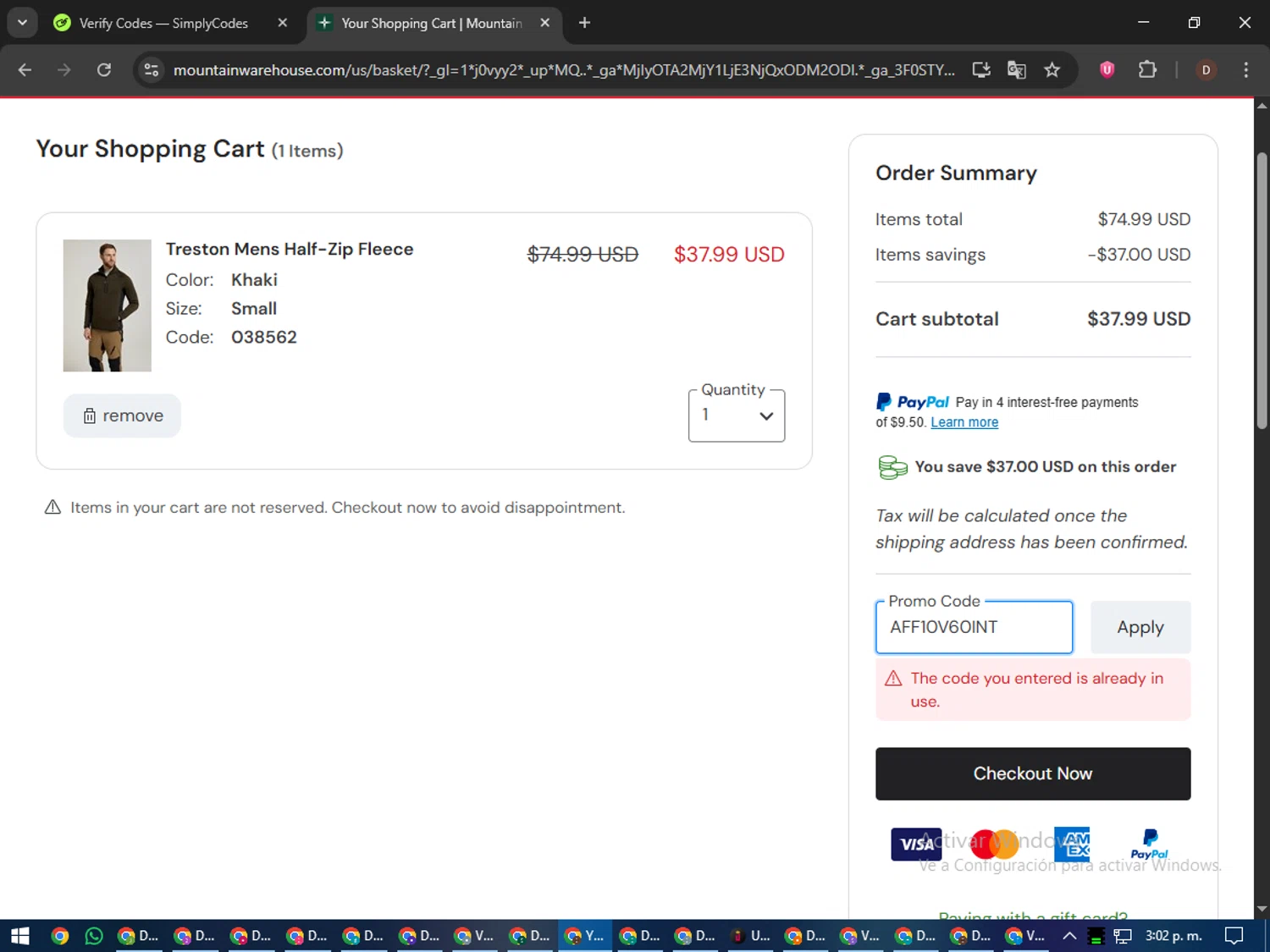This screenshot has height=952, width=1270.
Task: Open the Windows Start menu
Action: tap(20, 935)
